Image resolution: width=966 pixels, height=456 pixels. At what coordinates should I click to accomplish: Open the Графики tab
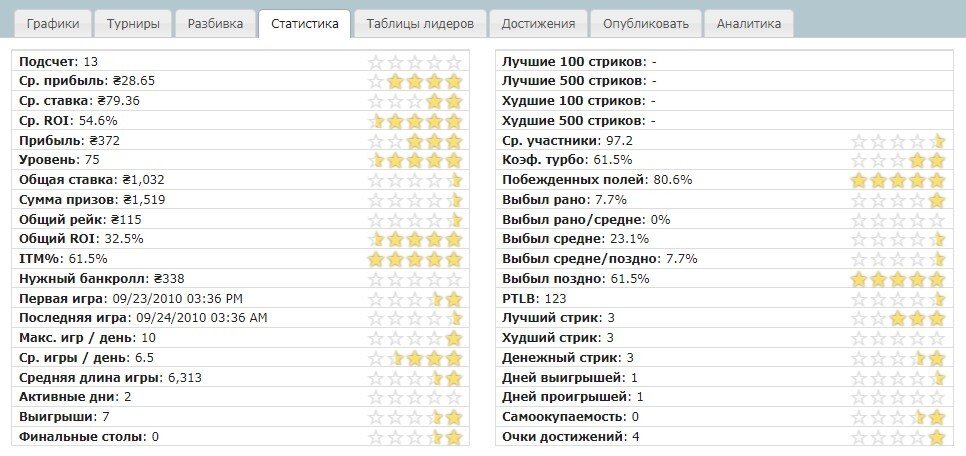(x=55, y=24)
